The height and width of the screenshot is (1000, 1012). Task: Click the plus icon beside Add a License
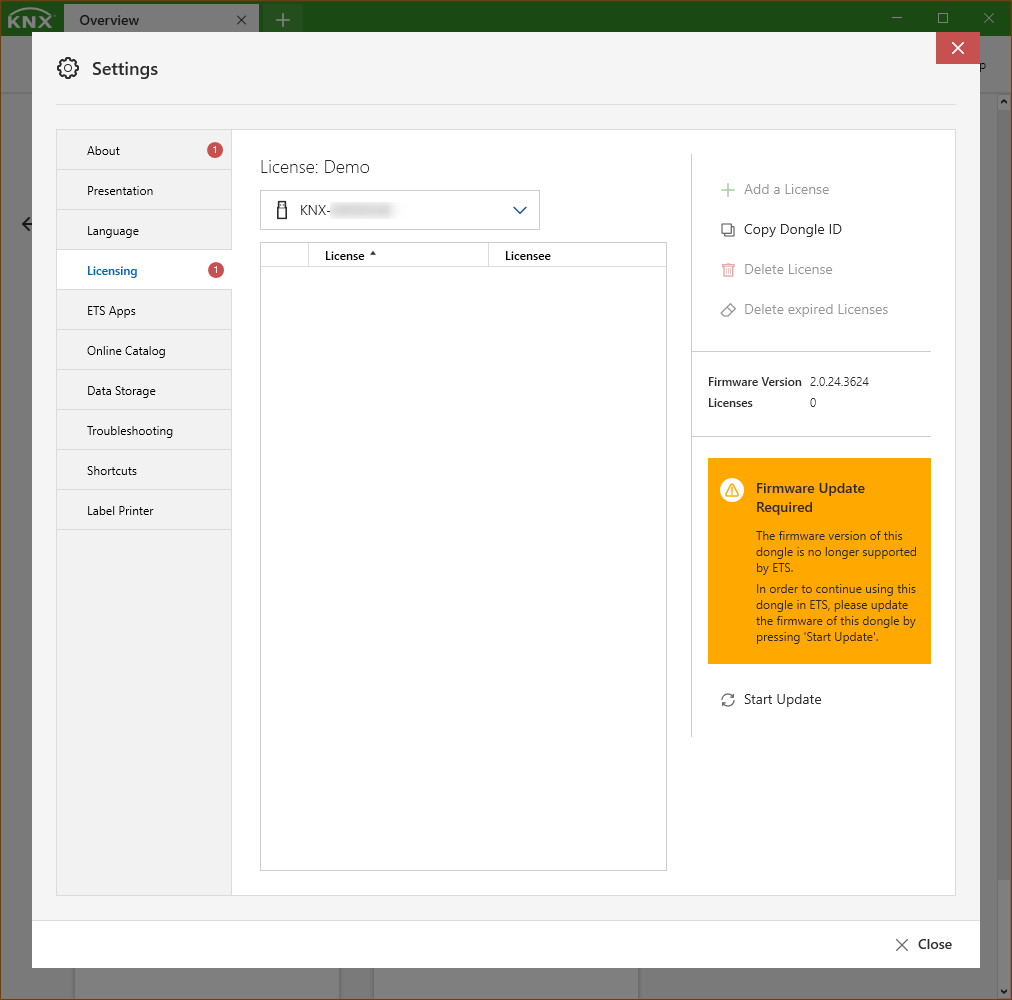click(727, 190)
